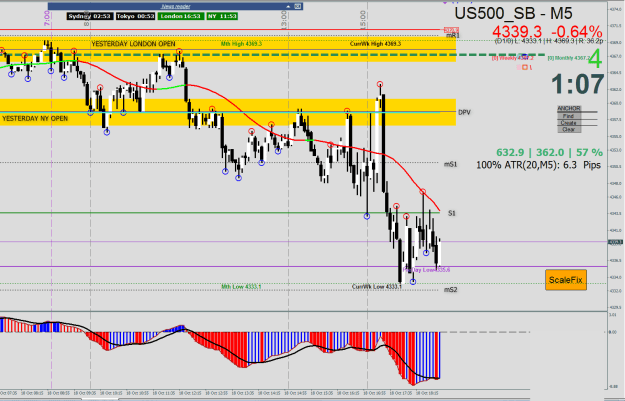Select the US500_SB - M5 symbol title
This screenshot has width=625, height=401.
click(x=514, y=13)
